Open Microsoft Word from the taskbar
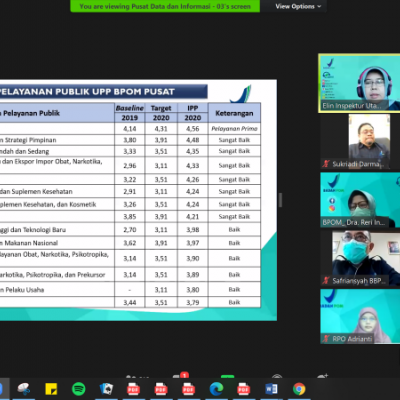 click(271, 389)
